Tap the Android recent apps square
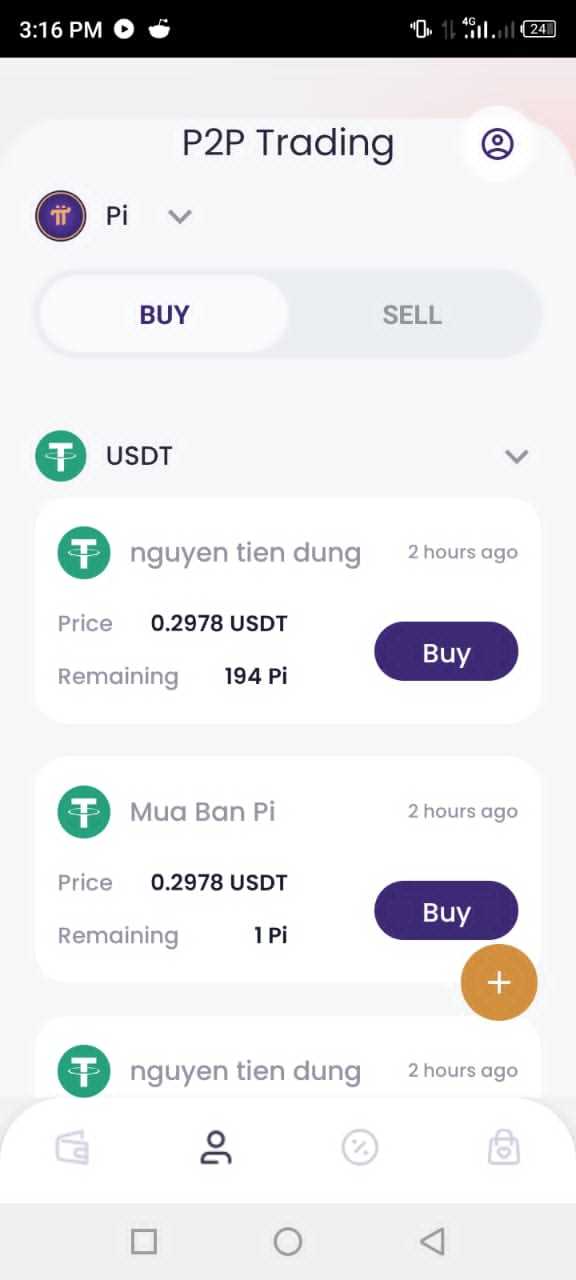Viewport: 576px width, 1280px height. tap(144, 1241)
